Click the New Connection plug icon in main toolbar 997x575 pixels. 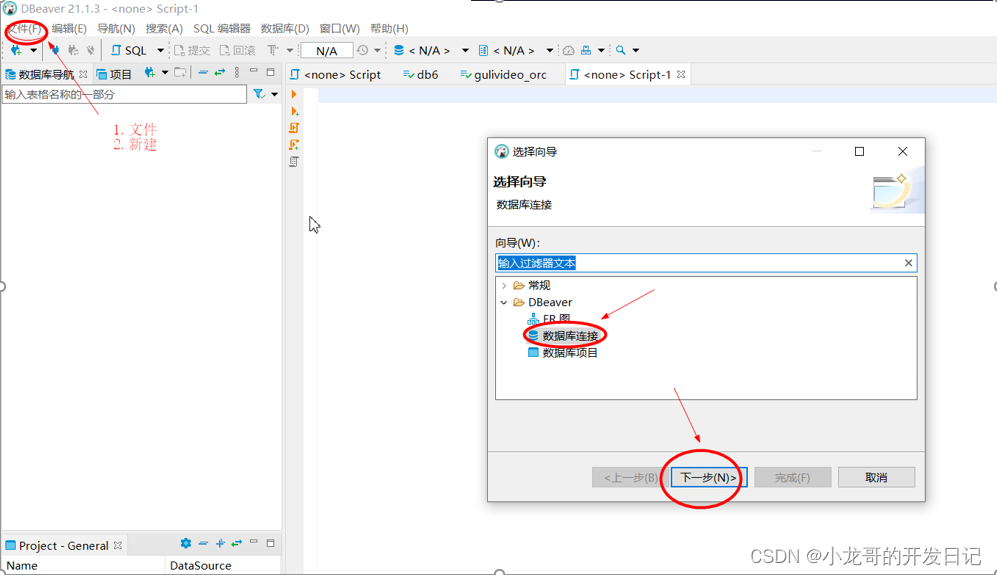click(16, 50)
